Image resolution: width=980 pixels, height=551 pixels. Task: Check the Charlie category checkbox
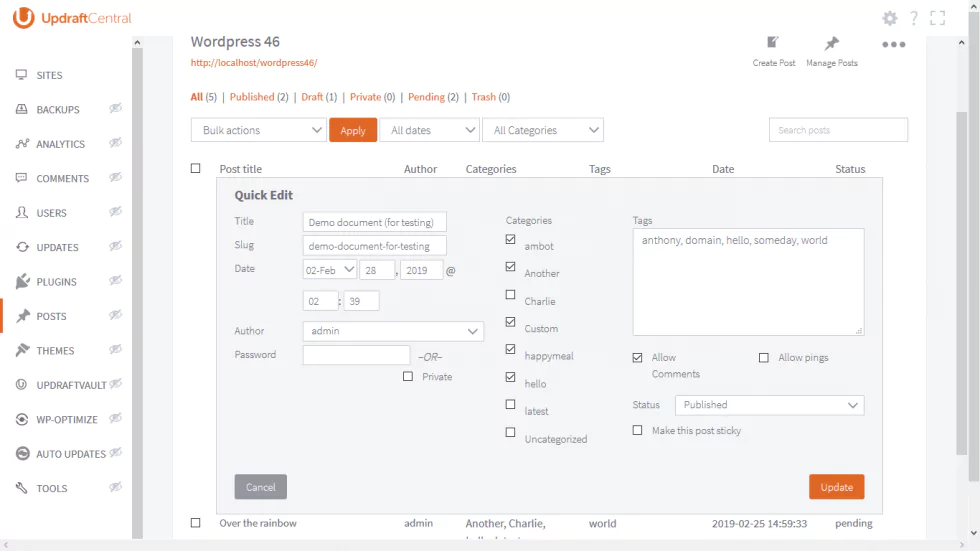(511, 295)
